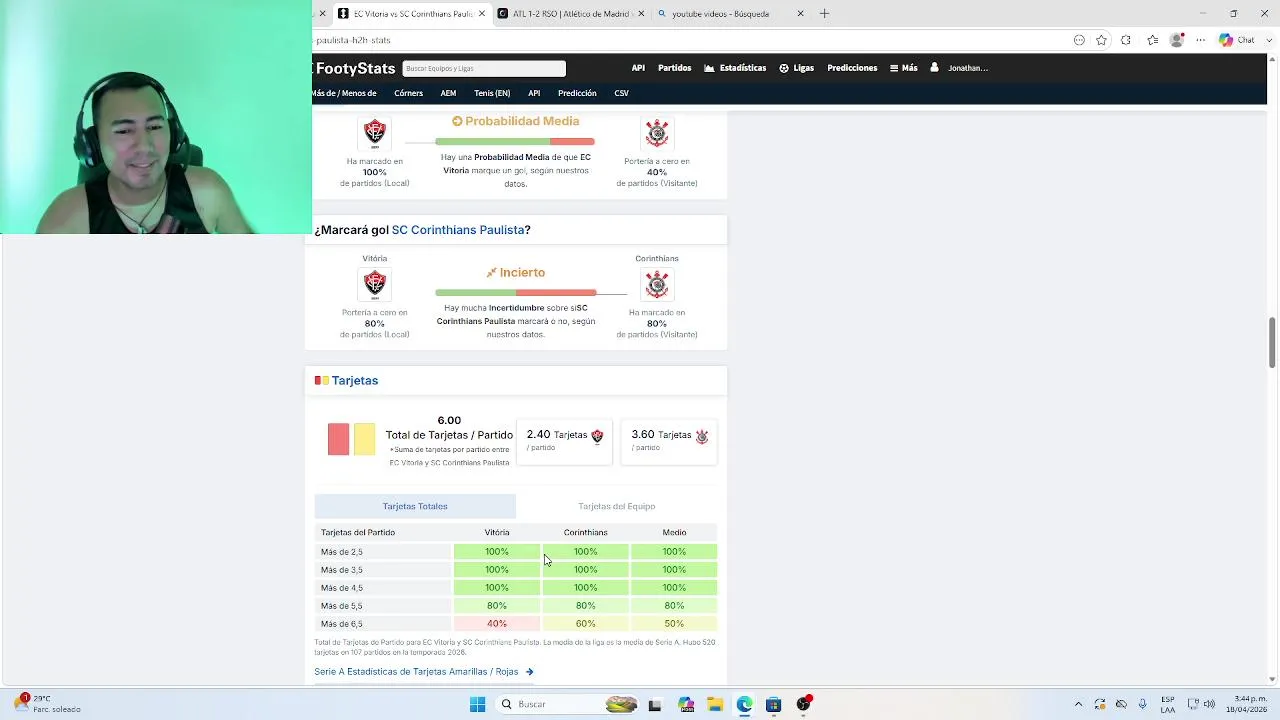Screen dimensions: 1280x720
Task: Open the Córners submenu link
Action: coord(408,93)
